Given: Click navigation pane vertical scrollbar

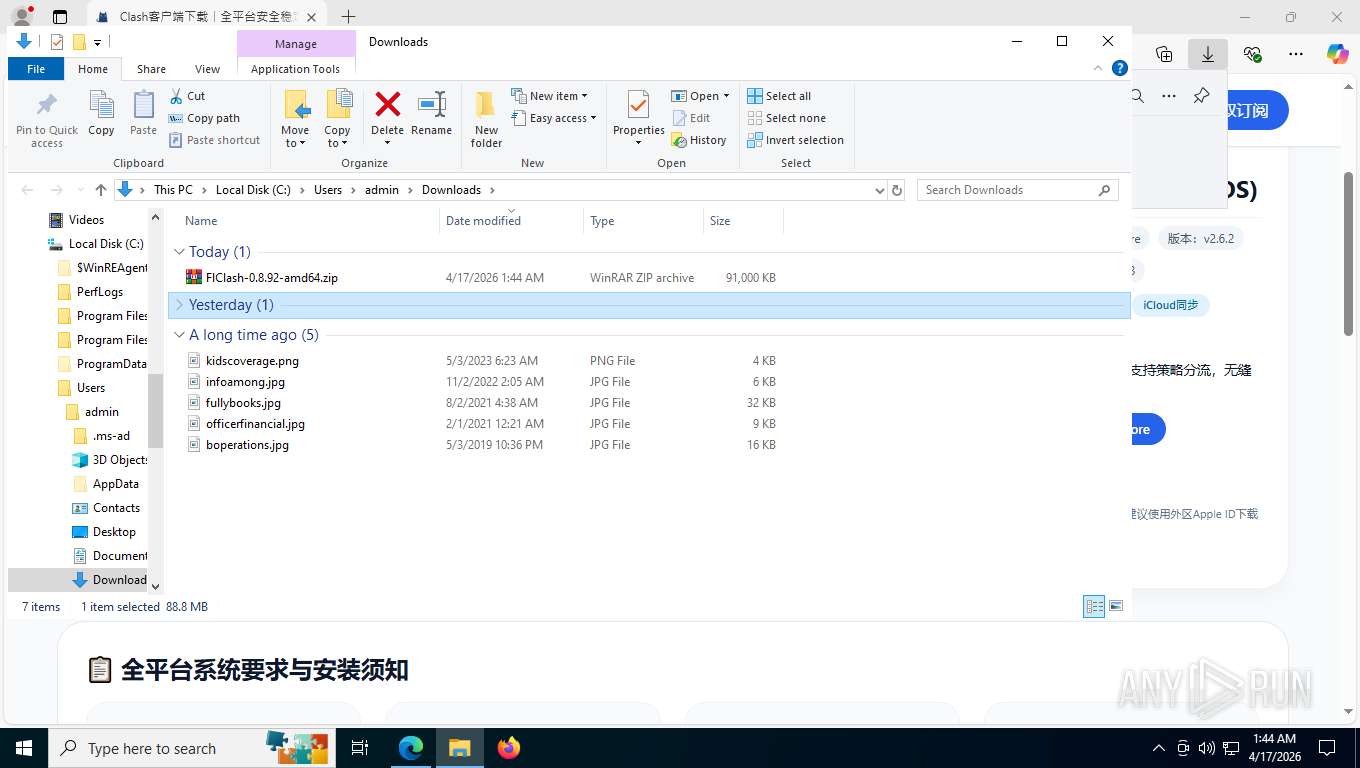Looking at the screenshot, I should [155, 410].
